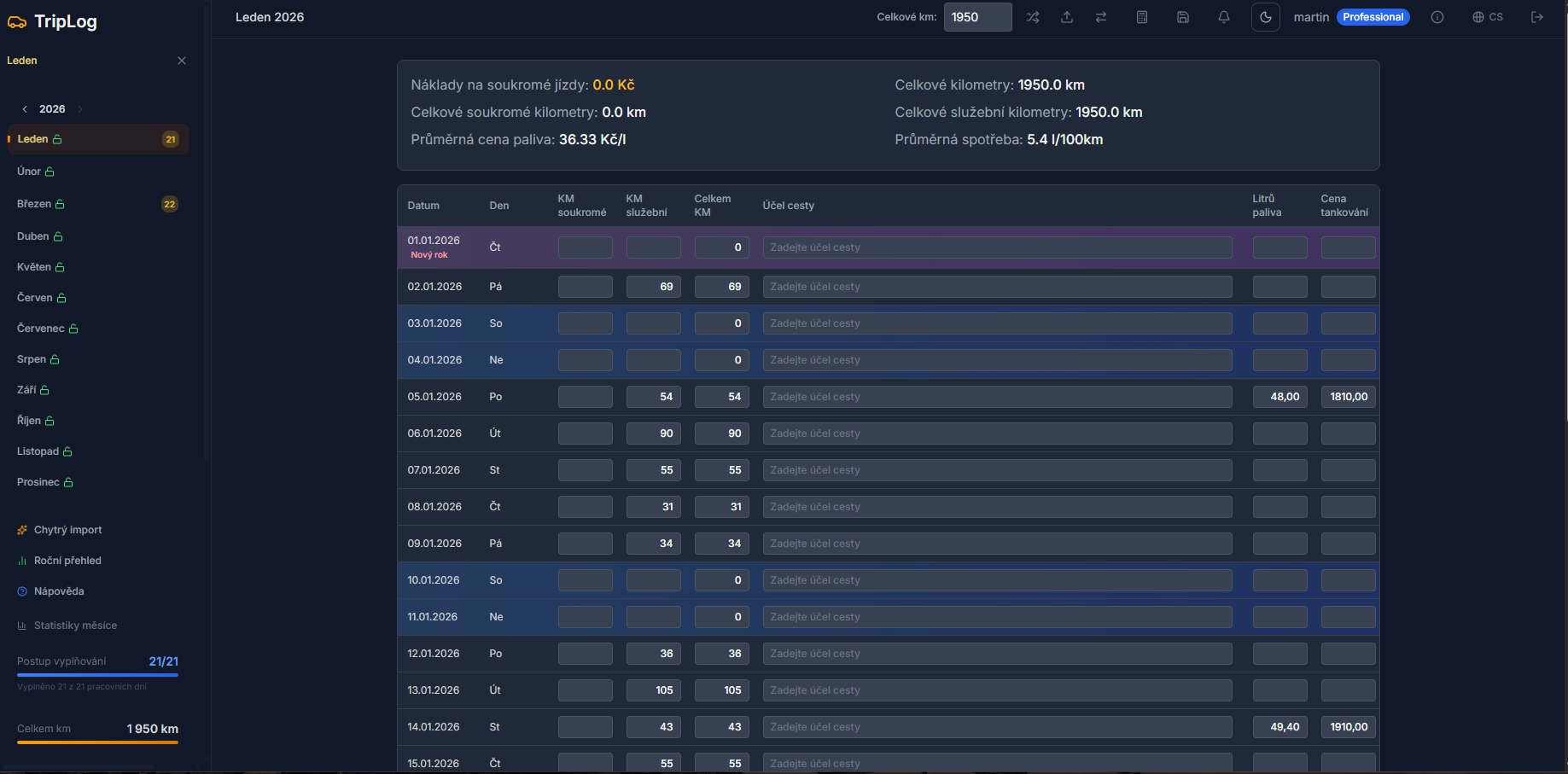1568x774 pixels.
Task: Open notifications bell icon
Action: [x=1224, y=17]
